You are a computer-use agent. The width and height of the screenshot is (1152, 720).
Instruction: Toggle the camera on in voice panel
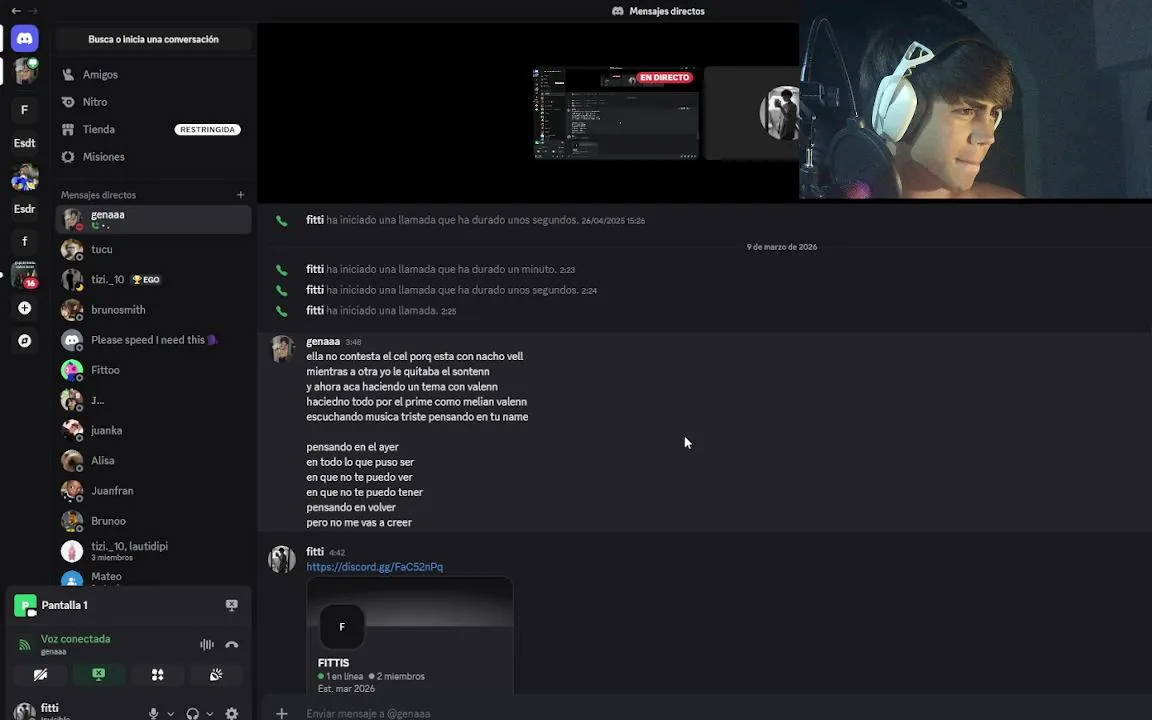(40, 674)
